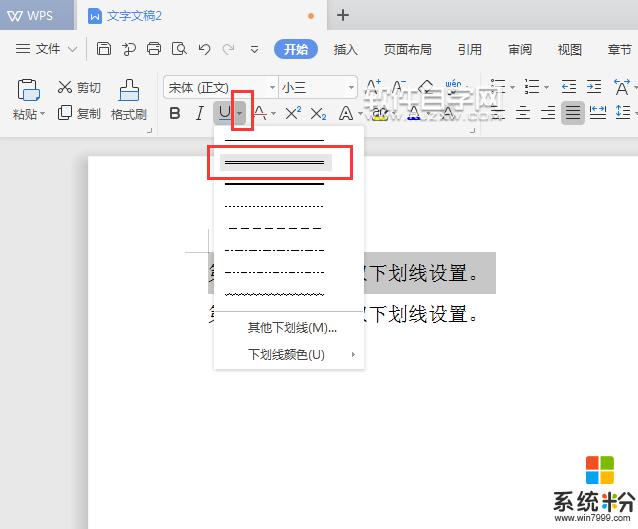This screenshot has height=529, width=638.
Task: Toggle Strikethrough formatting
Action: pyautogui.click(x=260, y=113)
